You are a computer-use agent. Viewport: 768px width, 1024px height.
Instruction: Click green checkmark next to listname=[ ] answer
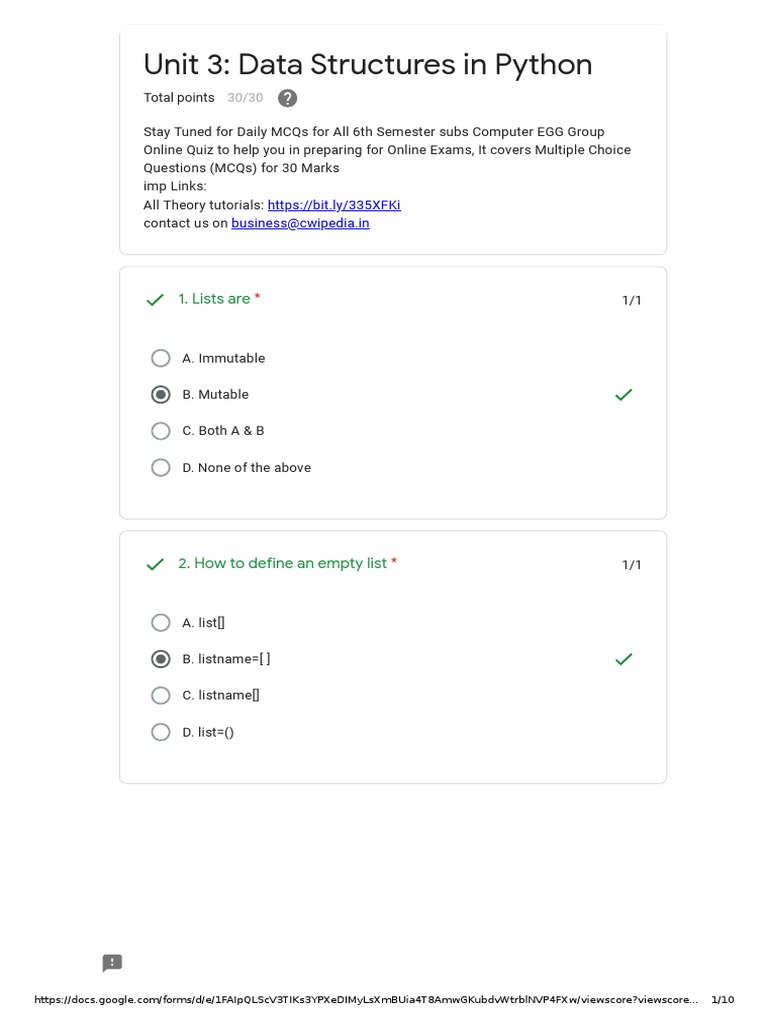623,659
